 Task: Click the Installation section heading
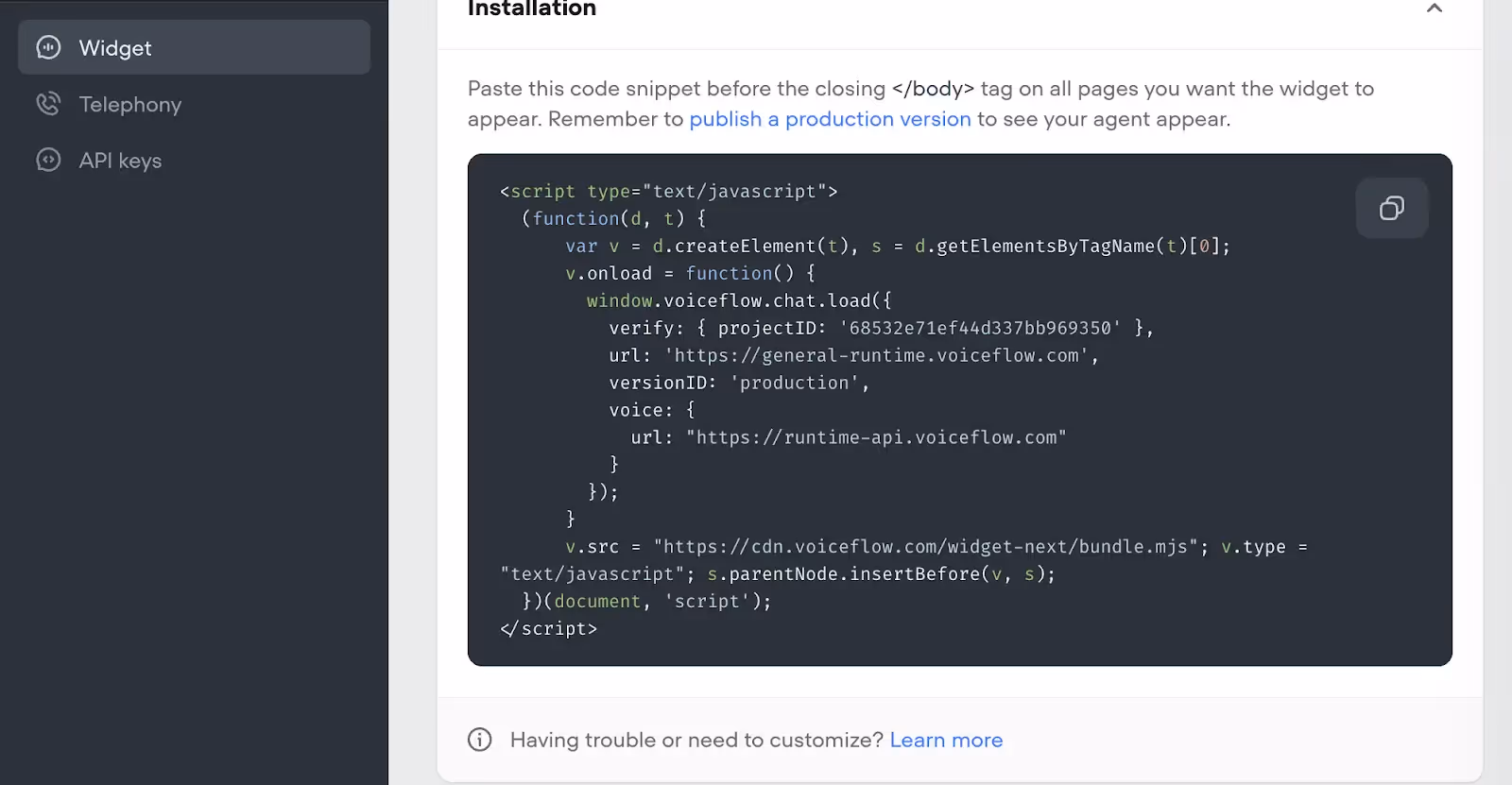coord(532,9)
